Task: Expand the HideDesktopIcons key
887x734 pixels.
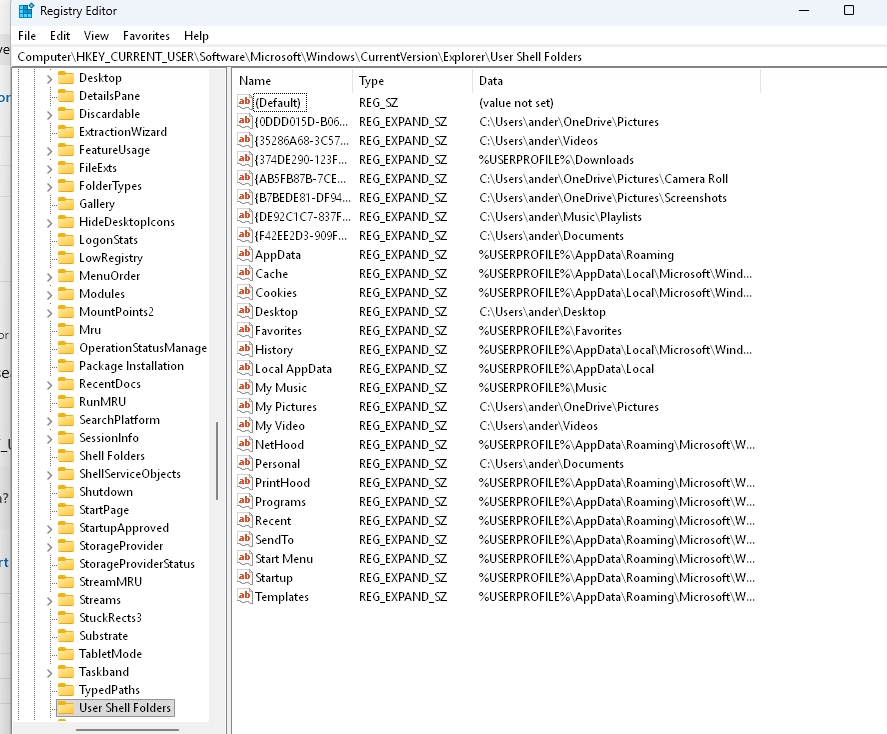Action: coord(49,223)
